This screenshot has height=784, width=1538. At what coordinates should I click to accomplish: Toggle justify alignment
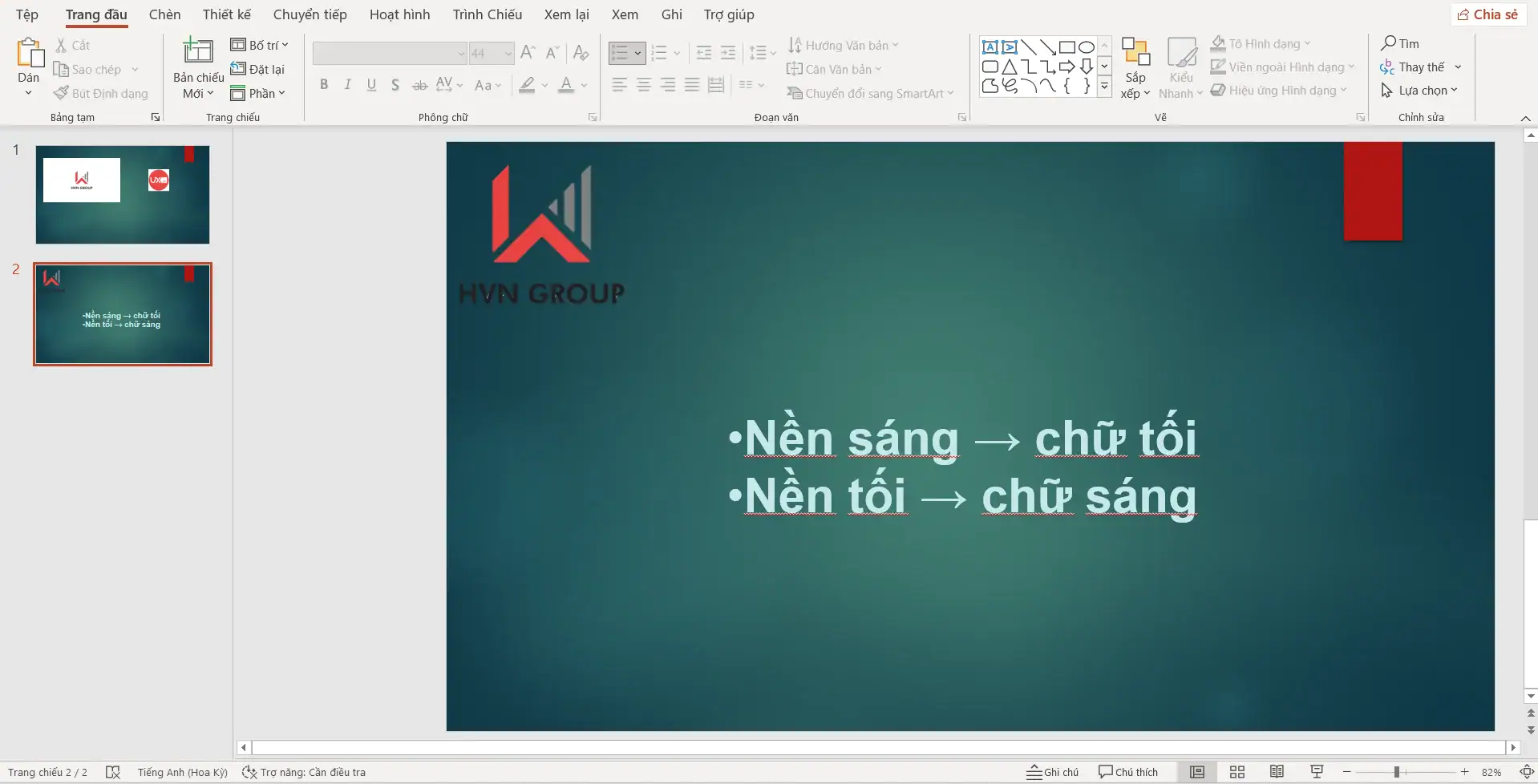692,84
